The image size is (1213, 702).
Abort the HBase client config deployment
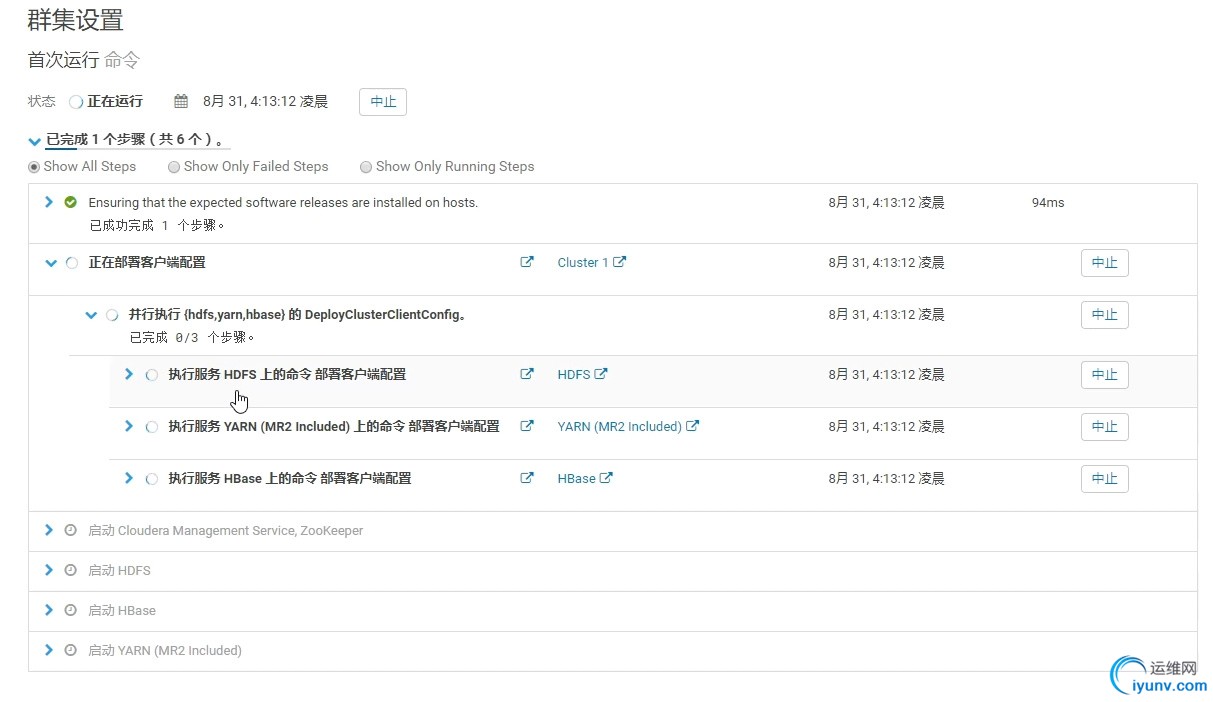coord(1104,479)
